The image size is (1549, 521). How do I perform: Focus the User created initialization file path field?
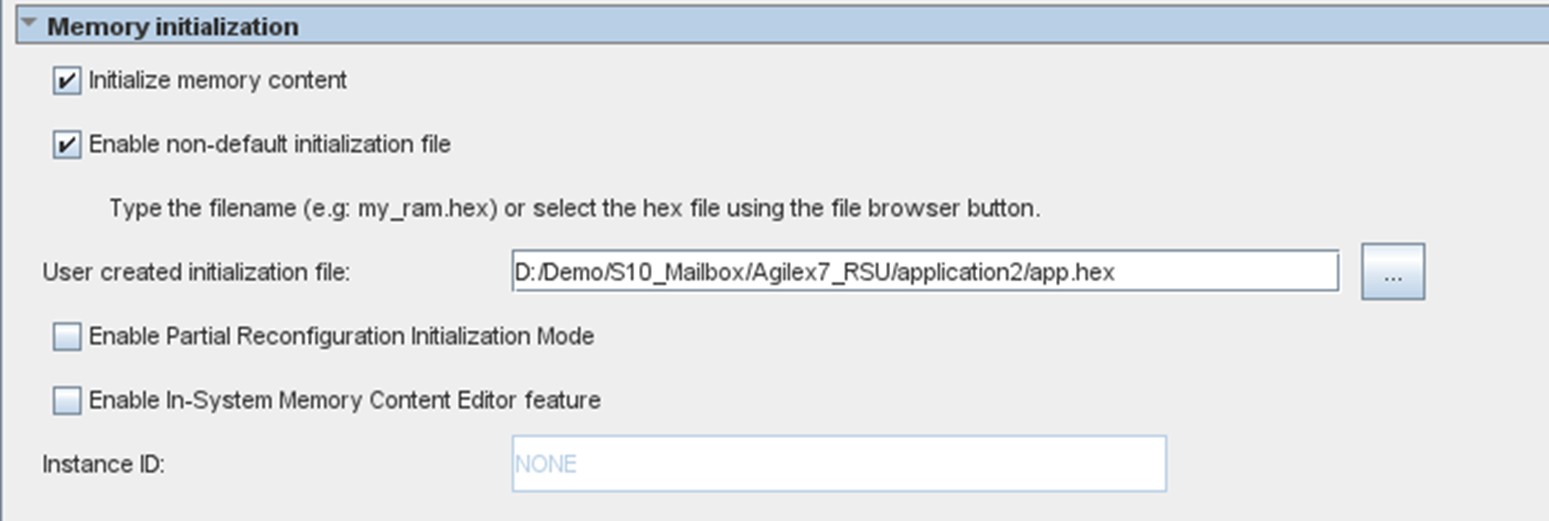[925, 271]
